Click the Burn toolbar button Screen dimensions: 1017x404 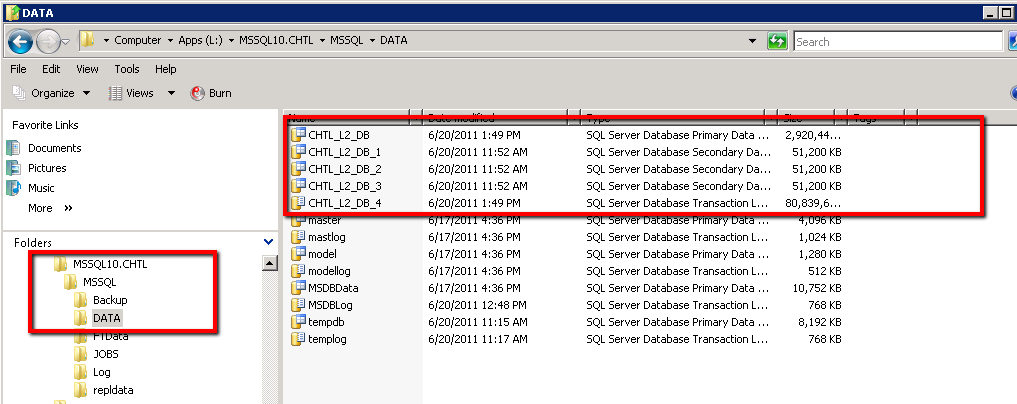211,93
